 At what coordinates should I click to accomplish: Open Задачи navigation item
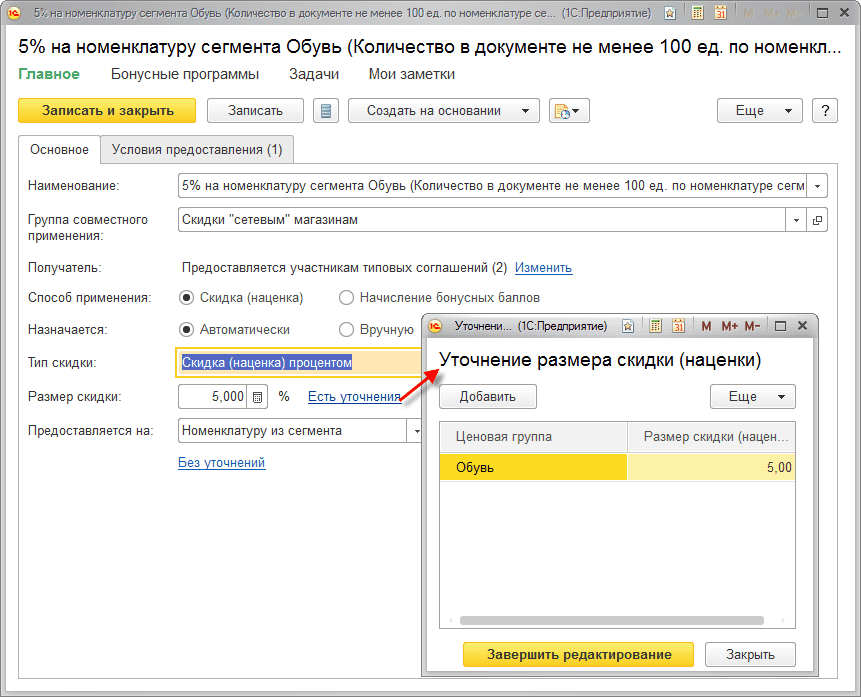314,74
